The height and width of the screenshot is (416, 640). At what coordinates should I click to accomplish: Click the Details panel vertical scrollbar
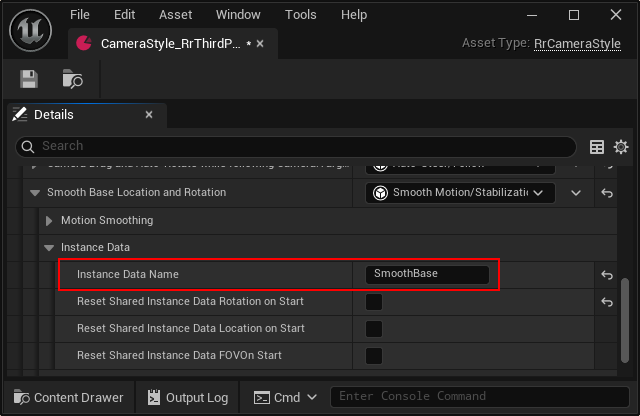tap(624, 320)
